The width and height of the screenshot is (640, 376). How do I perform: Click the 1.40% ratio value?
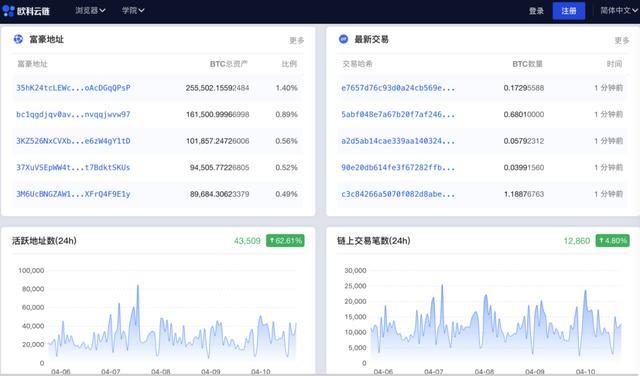287,88
